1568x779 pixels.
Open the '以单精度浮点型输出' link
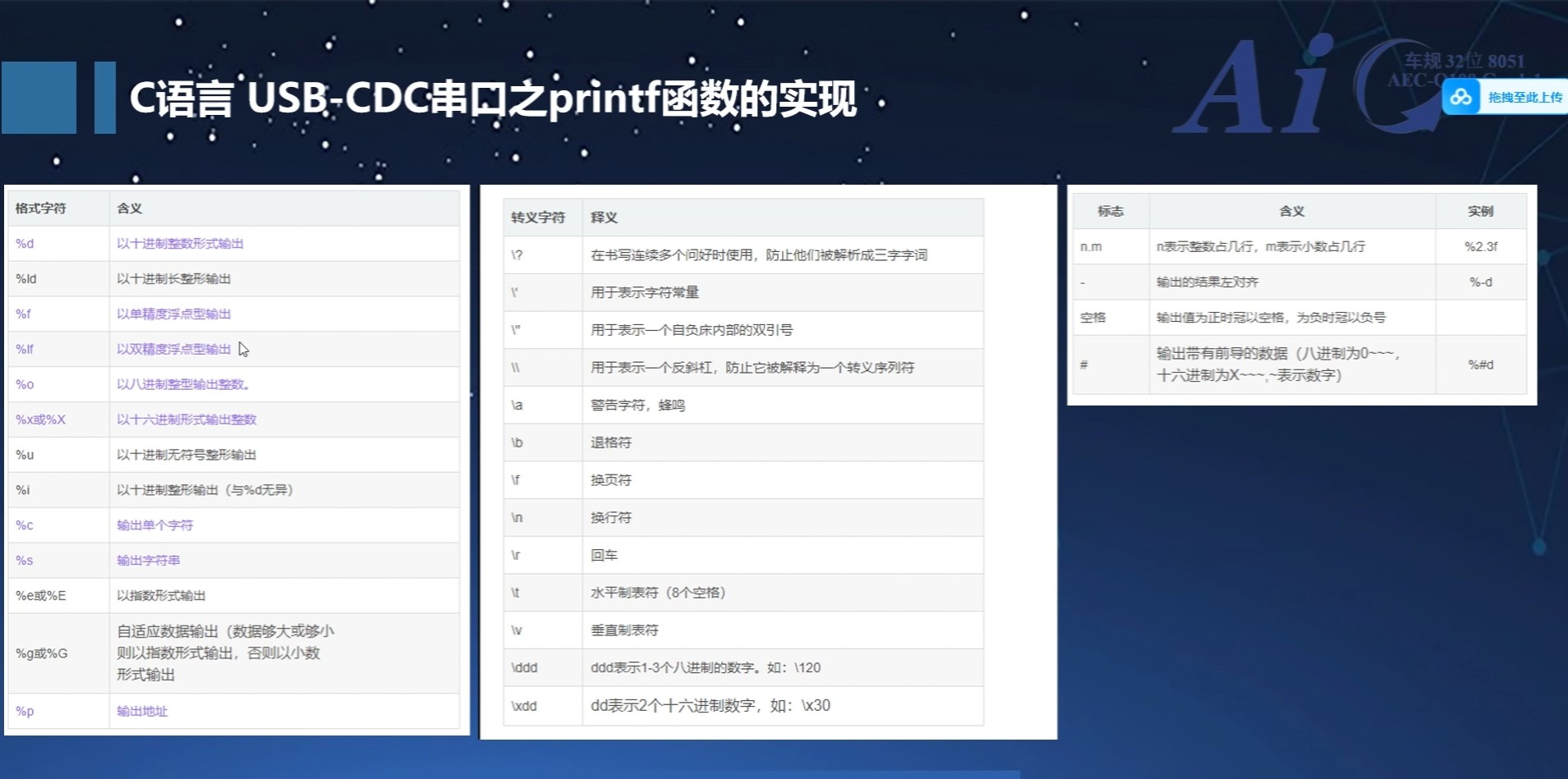tap(173, 314)
